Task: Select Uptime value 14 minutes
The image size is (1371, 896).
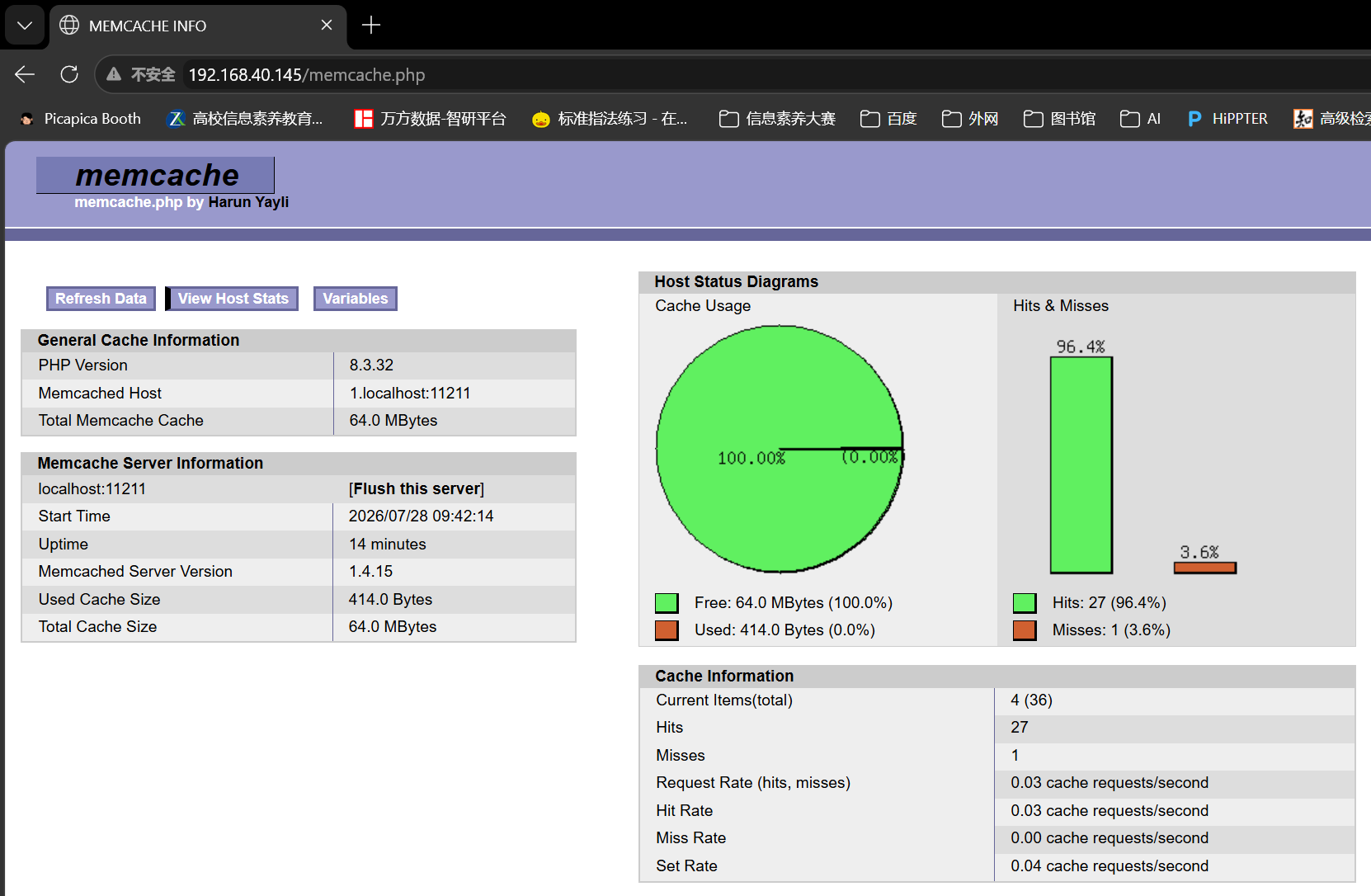Action: click(x=387, y=545)
